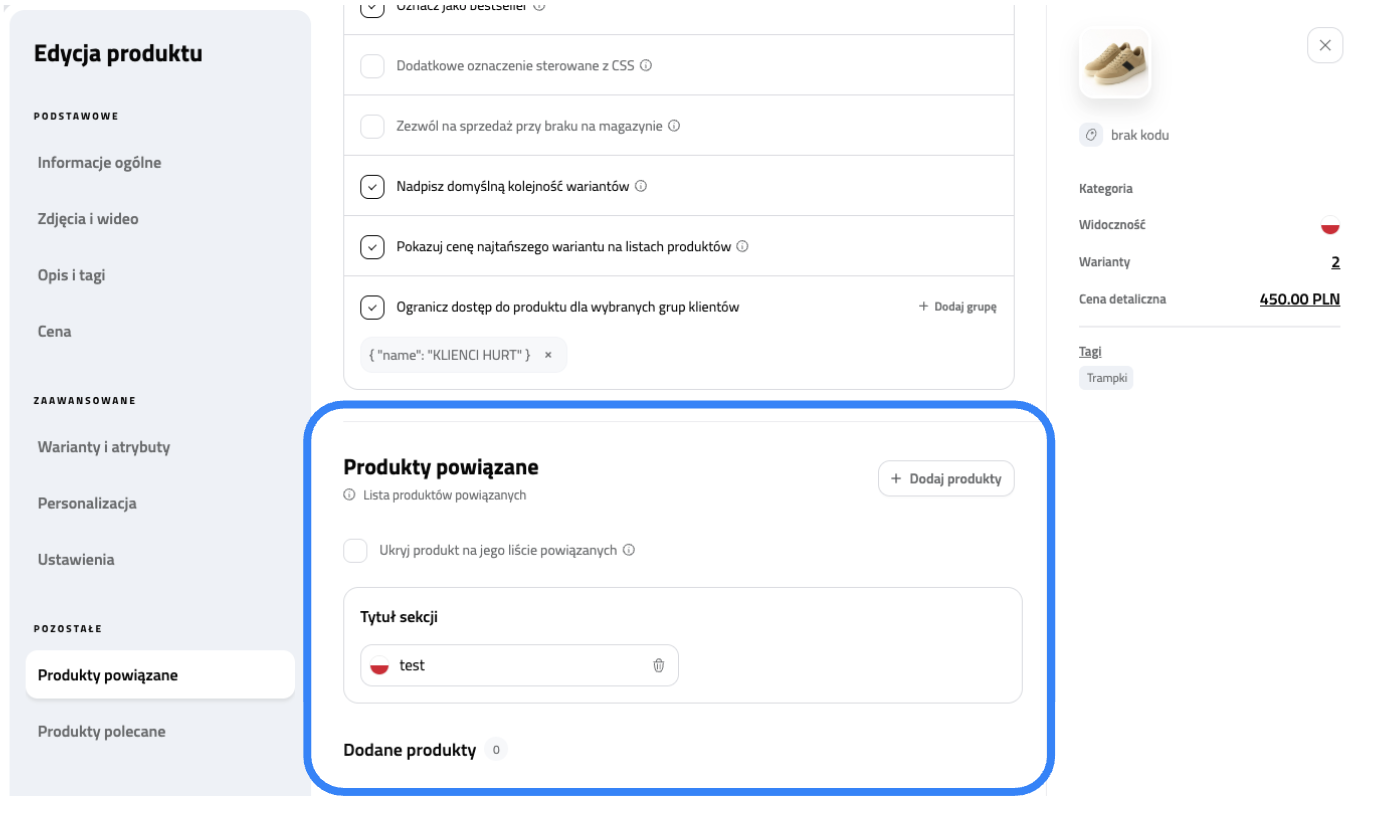Click the info icon next to "Dodatkowe oznaczenie sterowane z CSS"
The height and width of the screenshot is (820, 1377).
[647, 65]
